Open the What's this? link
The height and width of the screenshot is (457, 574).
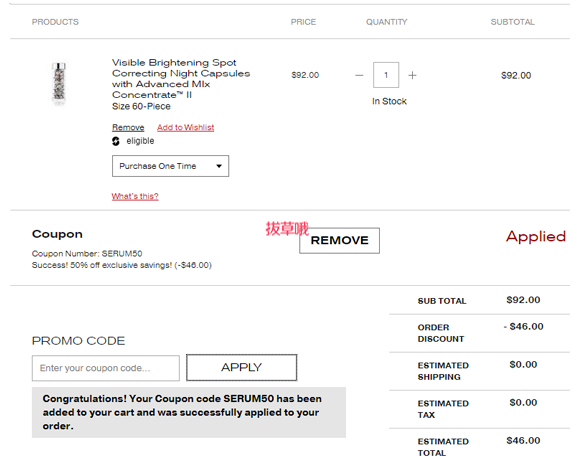pos(135,196)
